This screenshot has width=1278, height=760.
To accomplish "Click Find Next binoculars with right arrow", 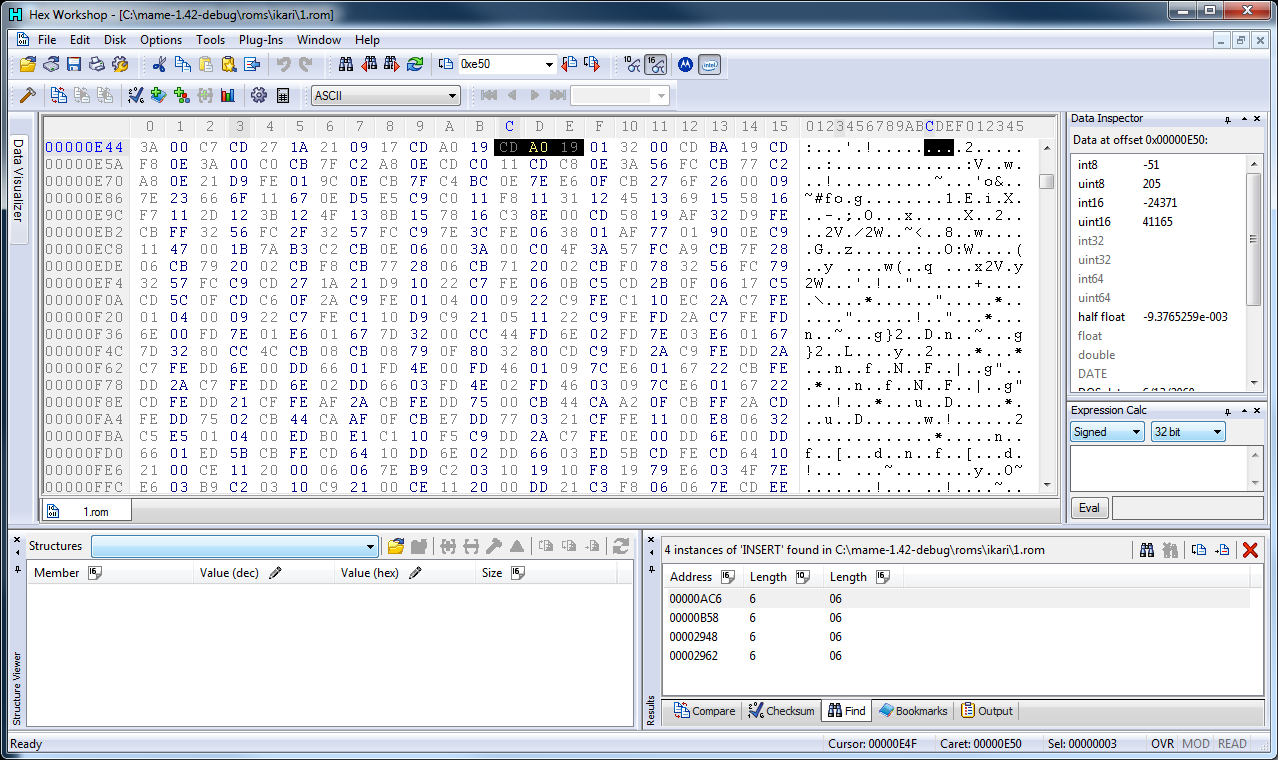I will point(392,64).
